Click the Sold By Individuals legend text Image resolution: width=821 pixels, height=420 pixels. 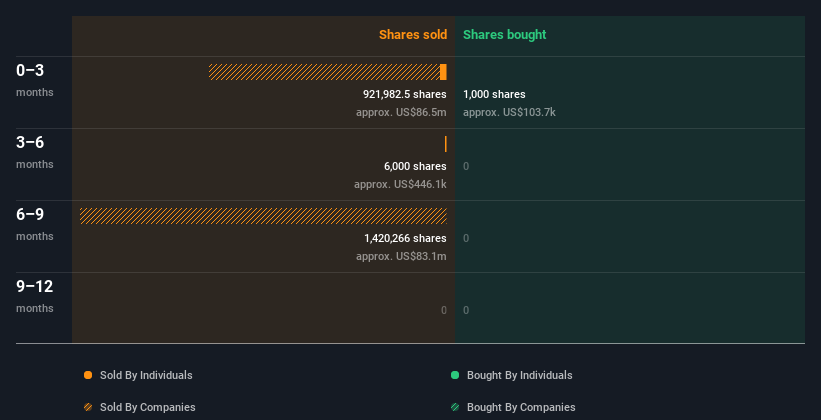pos(146,375)
